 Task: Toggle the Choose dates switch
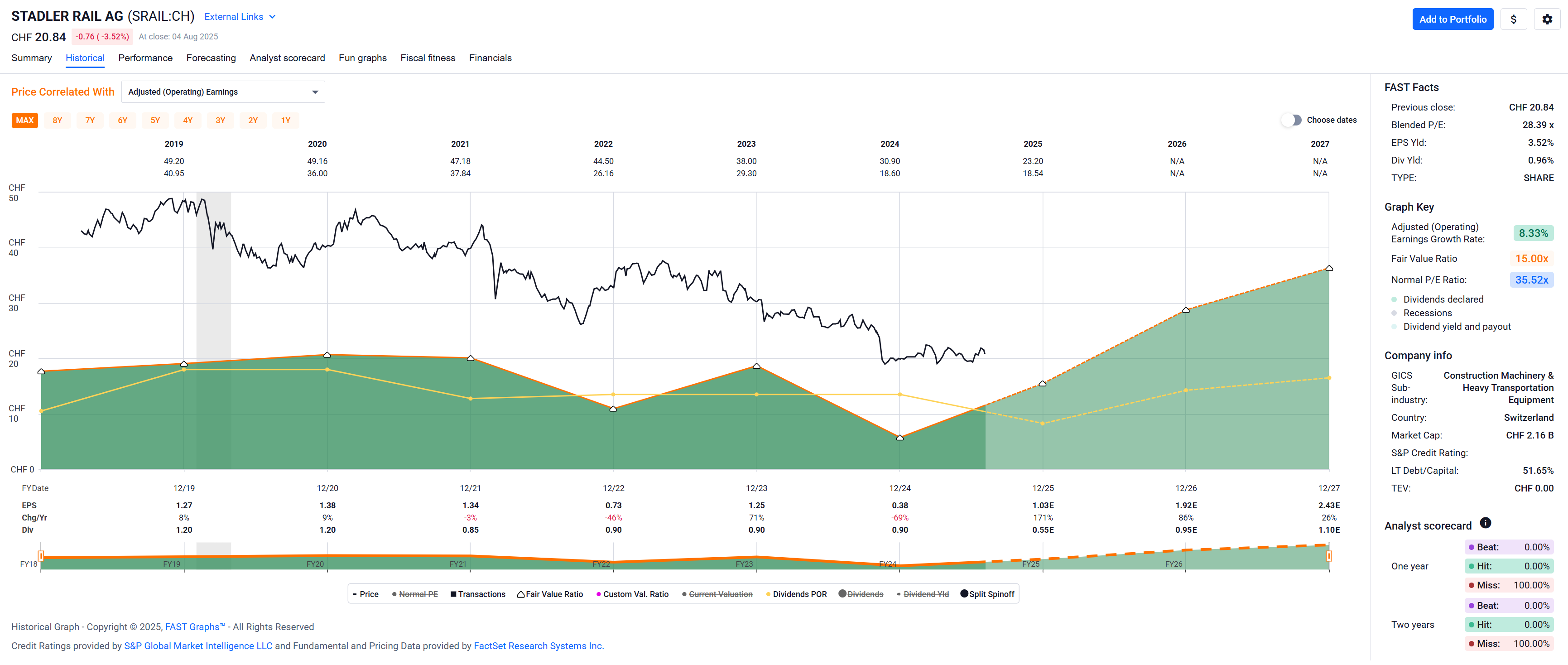[x=1291, y=120]
